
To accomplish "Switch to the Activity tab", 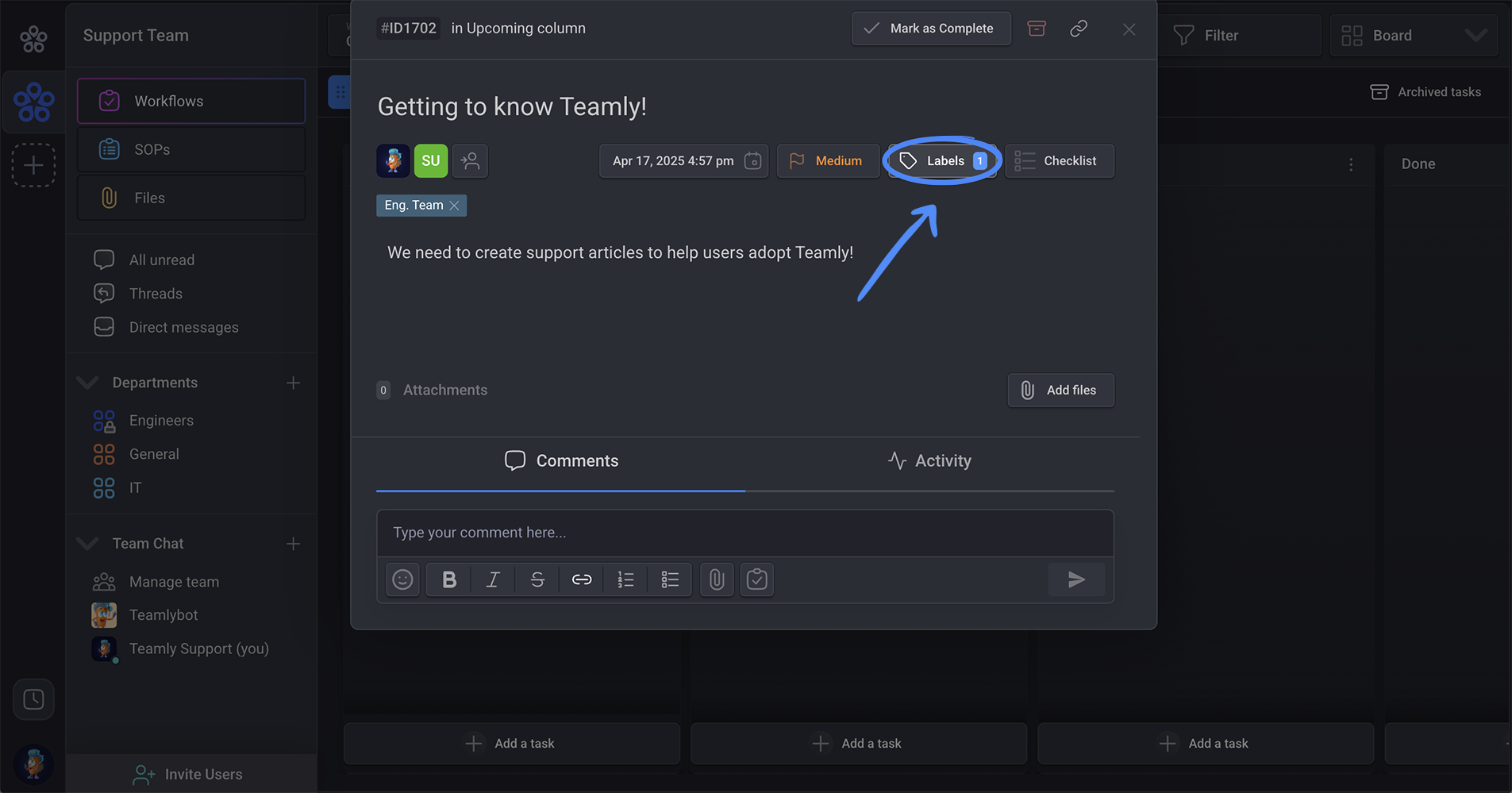I will pyautogui.click(x=929, y=461).
